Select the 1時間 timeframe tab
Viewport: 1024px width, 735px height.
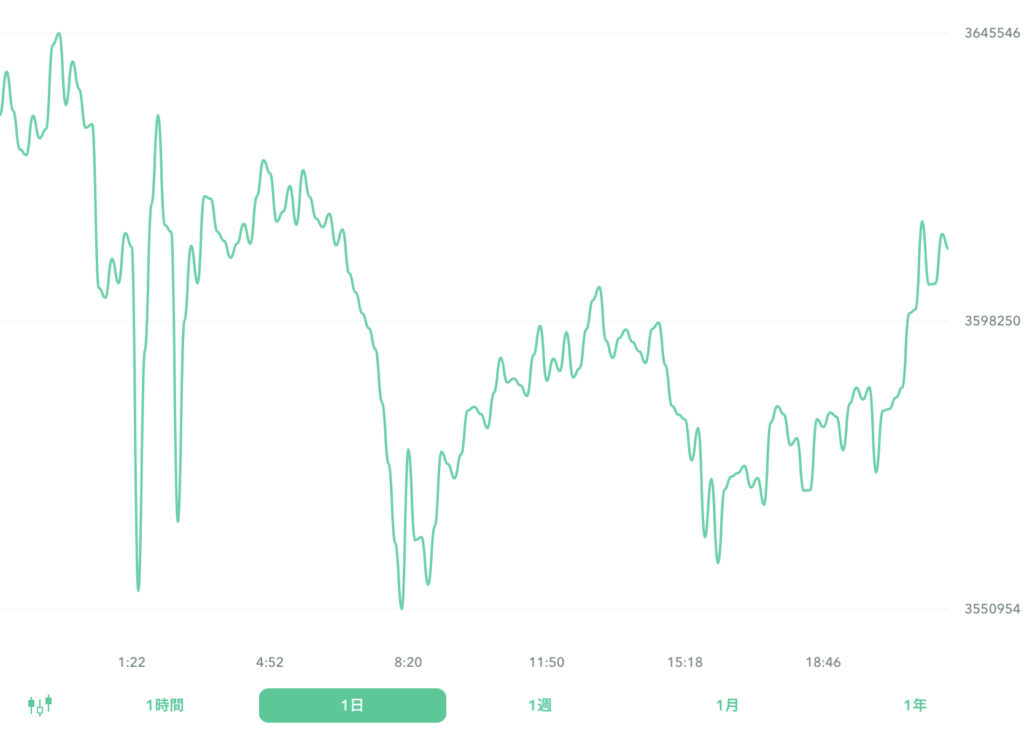coord(165,705)
